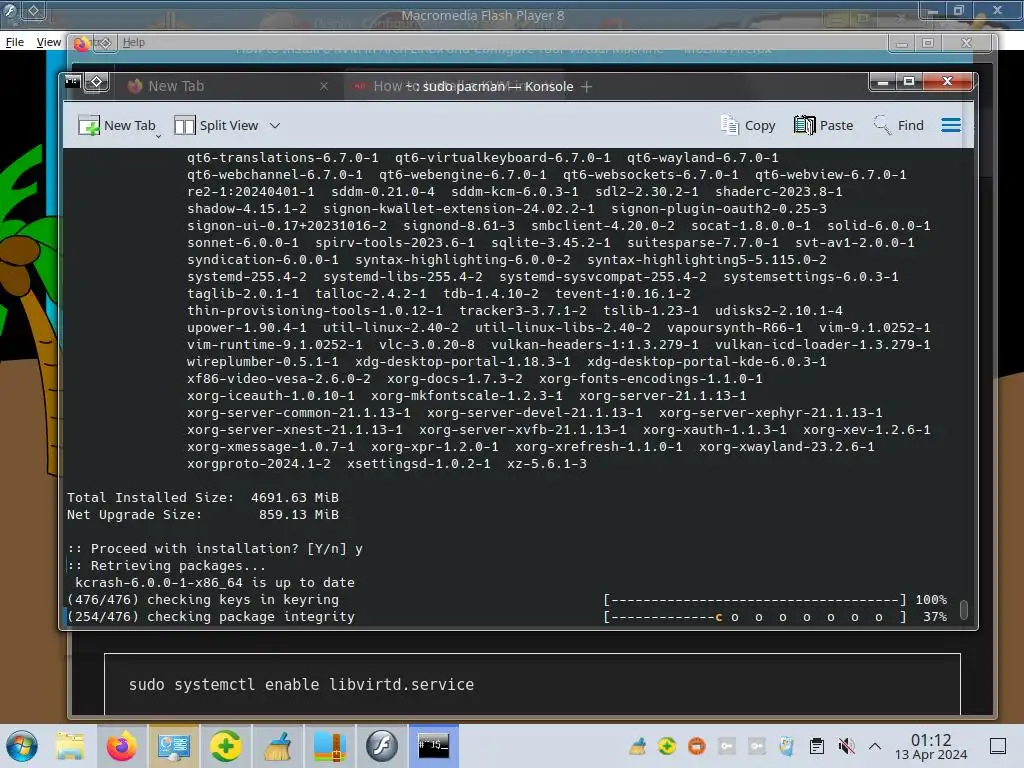Copy selected terminal text
The width and height of the screenshot is (1024, 768).
[748, 125]
